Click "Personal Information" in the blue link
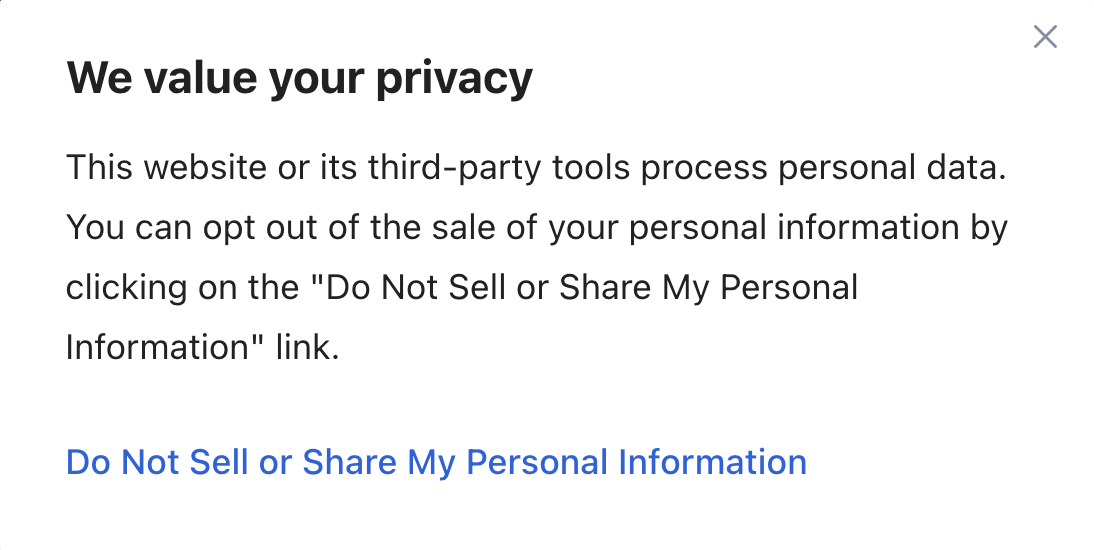Viewport: 1094px width, 550px height. pyautogui.click(x=637, y=462)
